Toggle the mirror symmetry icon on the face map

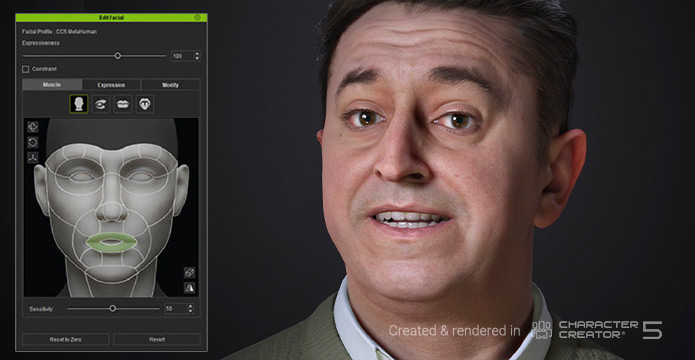[x=189, y=288]
